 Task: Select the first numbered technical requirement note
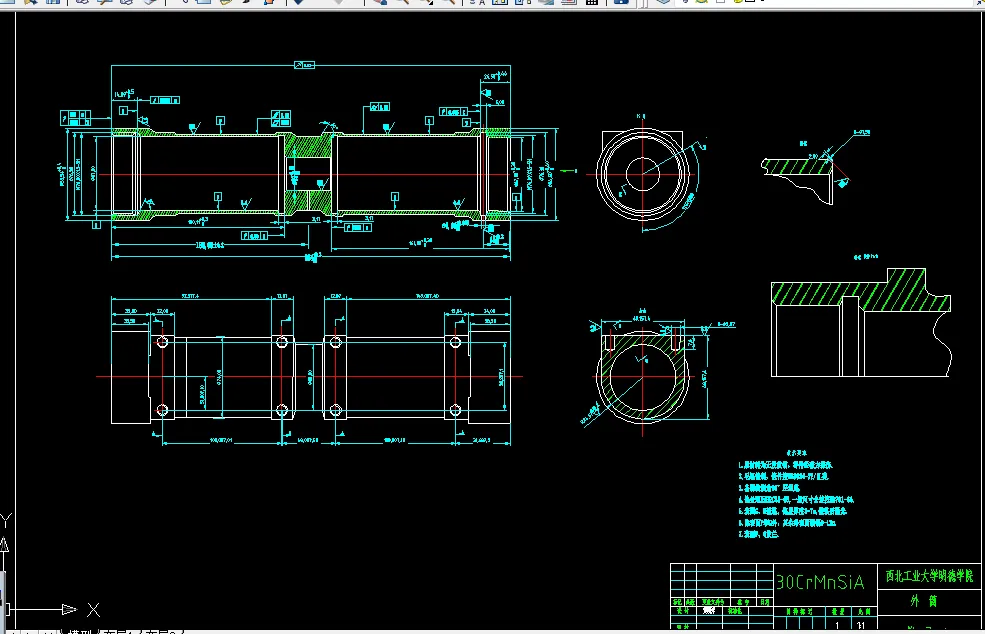click(785, 465)
